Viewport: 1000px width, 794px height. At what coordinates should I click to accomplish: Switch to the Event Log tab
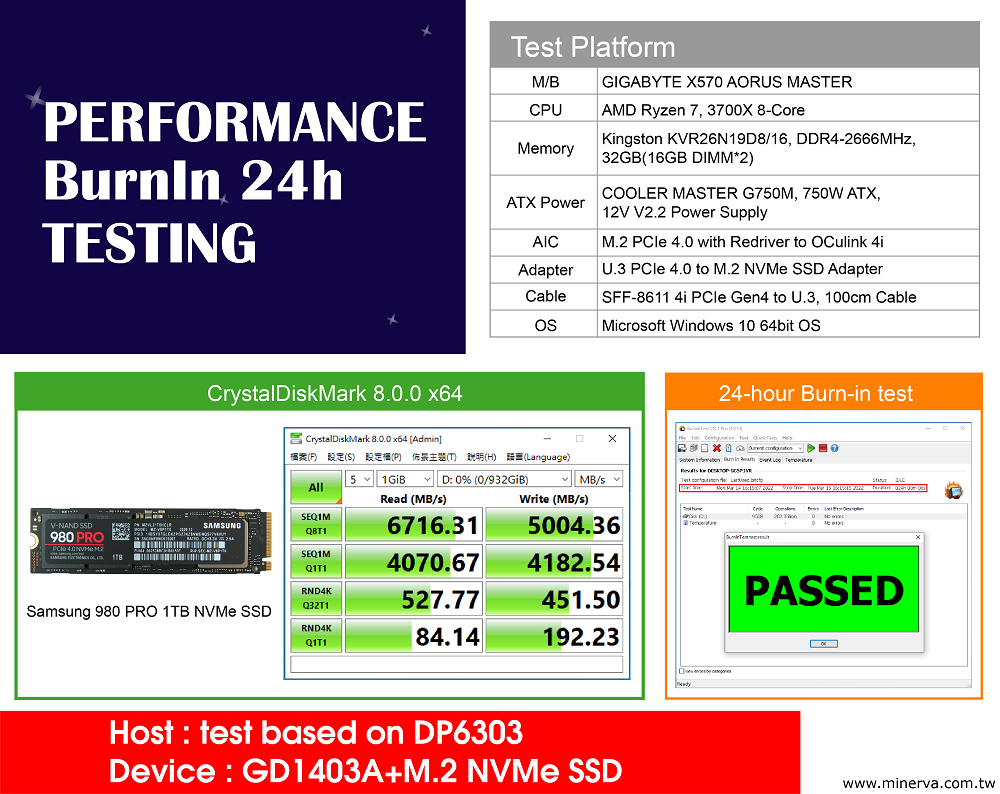click(x=770, y=460)
